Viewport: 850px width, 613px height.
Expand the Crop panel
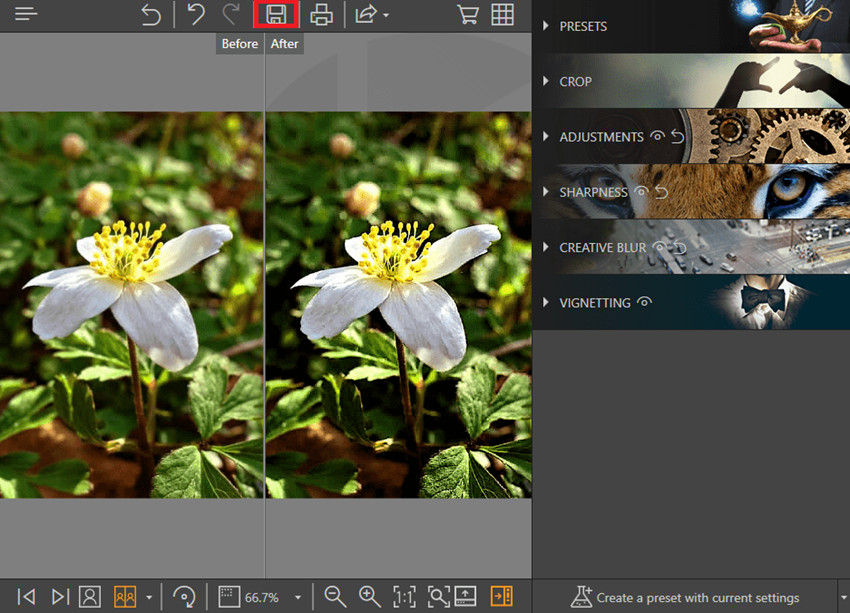[575, 81]
